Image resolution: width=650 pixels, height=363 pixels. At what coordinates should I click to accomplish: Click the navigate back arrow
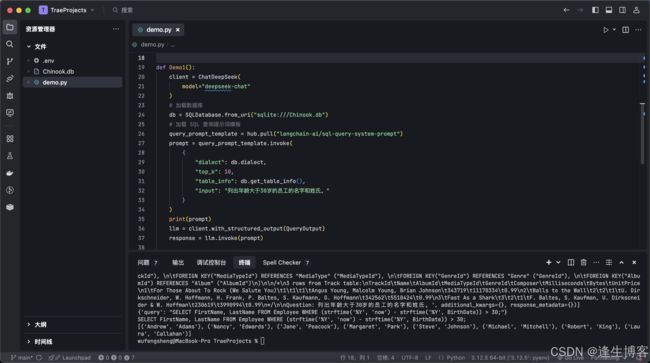pyautogui.click(x=566, y=10)
